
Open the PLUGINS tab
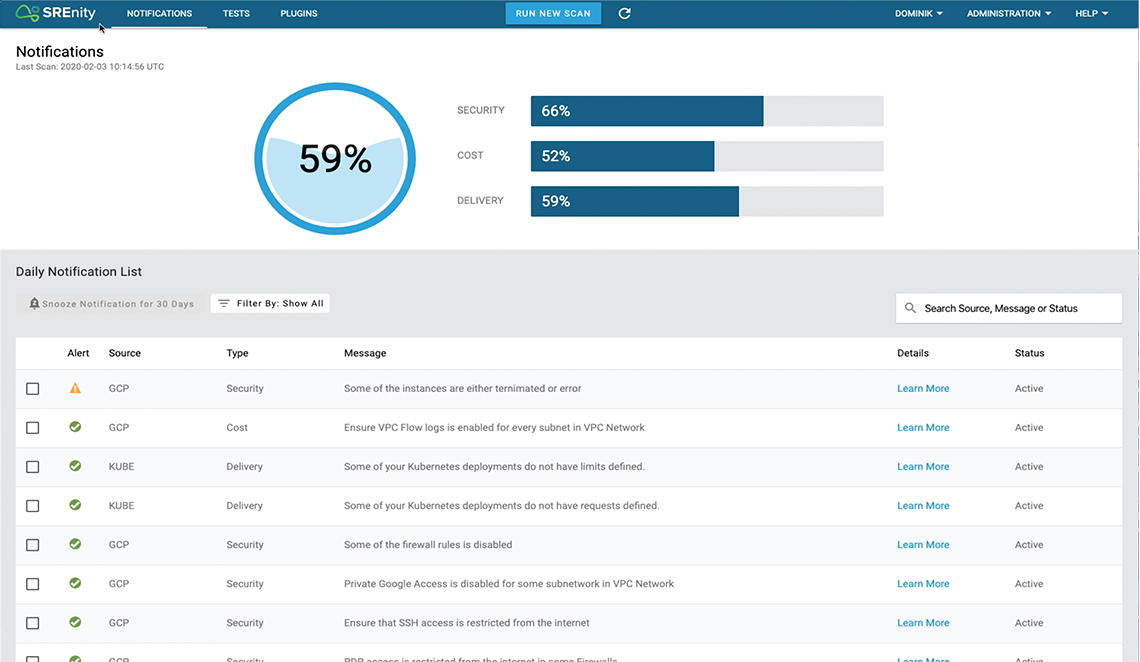[x=299, y=14]
